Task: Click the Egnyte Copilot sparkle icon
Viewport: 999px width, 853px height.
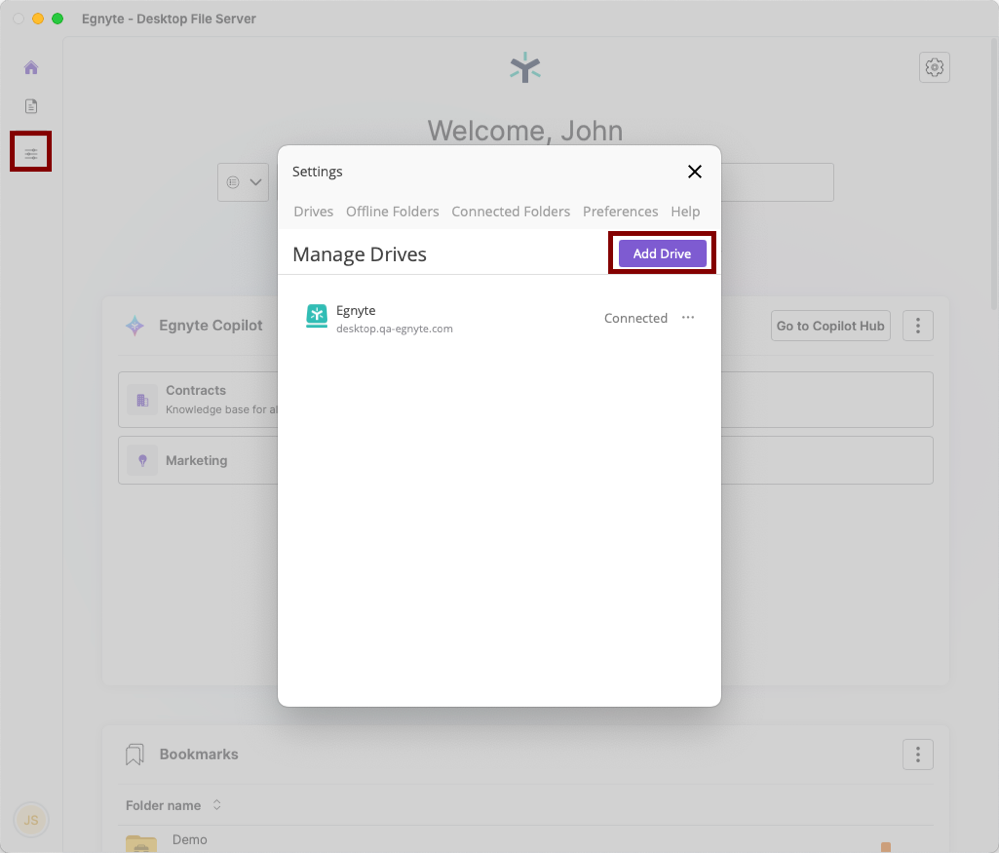Action: tap(134, 326)
